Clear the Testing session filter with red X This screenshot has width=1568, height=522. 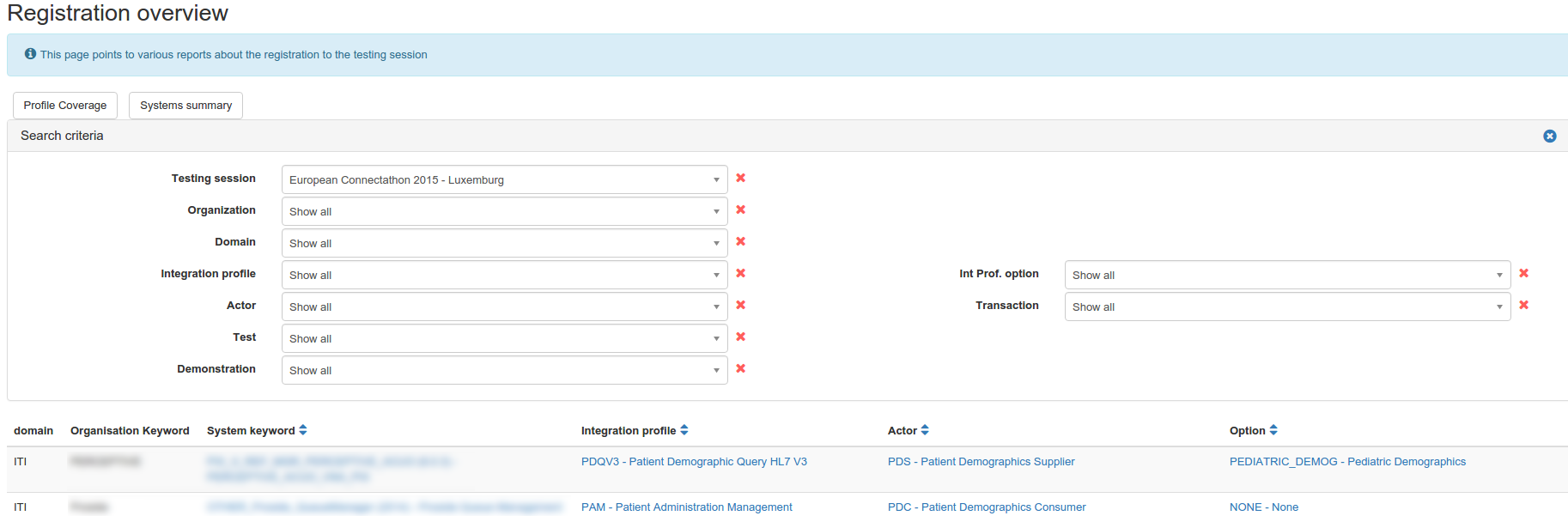coord(740,179)
